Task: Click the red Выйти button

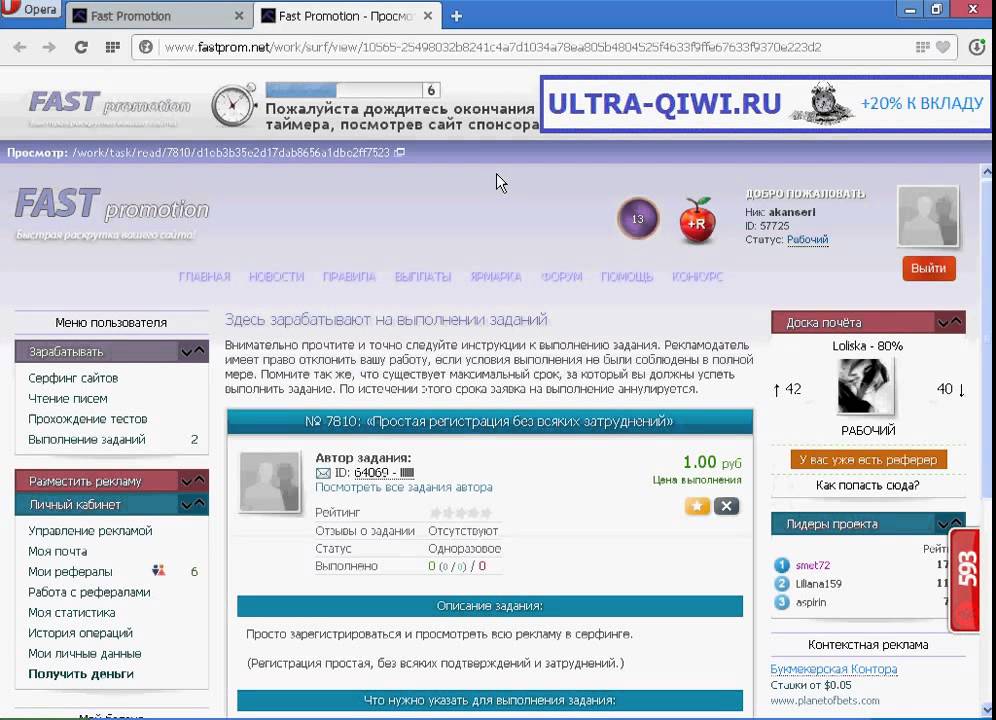Action: click(x=929, y=268)
